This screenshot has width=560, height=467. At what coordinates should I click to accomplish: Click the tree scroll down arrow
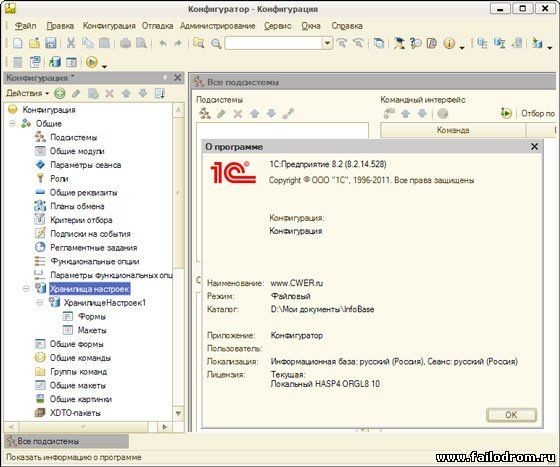(178, 413)
